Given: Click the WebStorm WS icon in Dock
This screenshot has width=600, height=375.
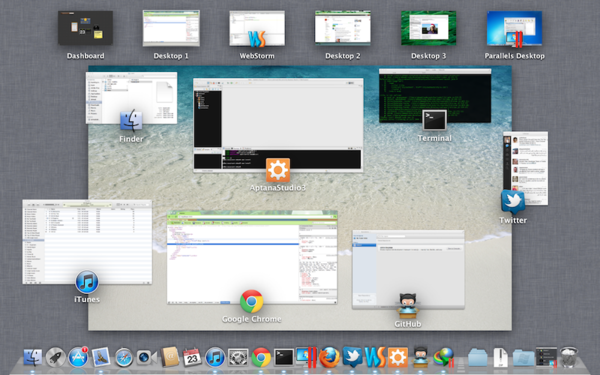Looking at the screenshot, I should tap(375, 357).
